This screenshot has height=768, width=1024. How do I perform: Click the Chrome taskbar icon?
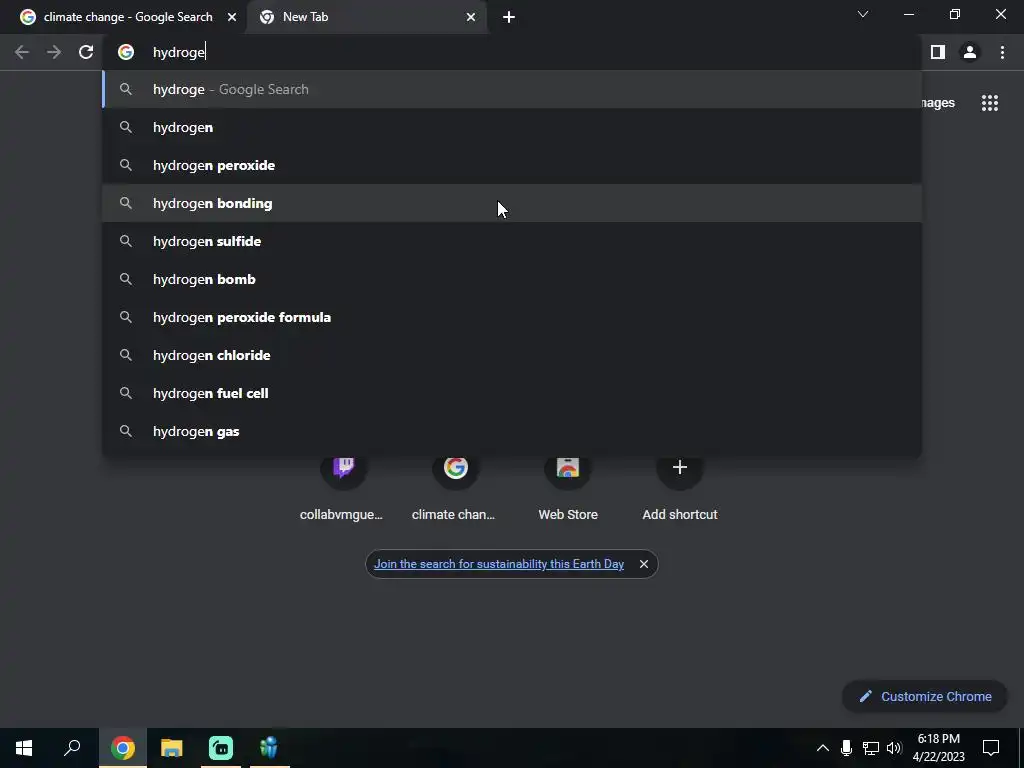[123, 748]
